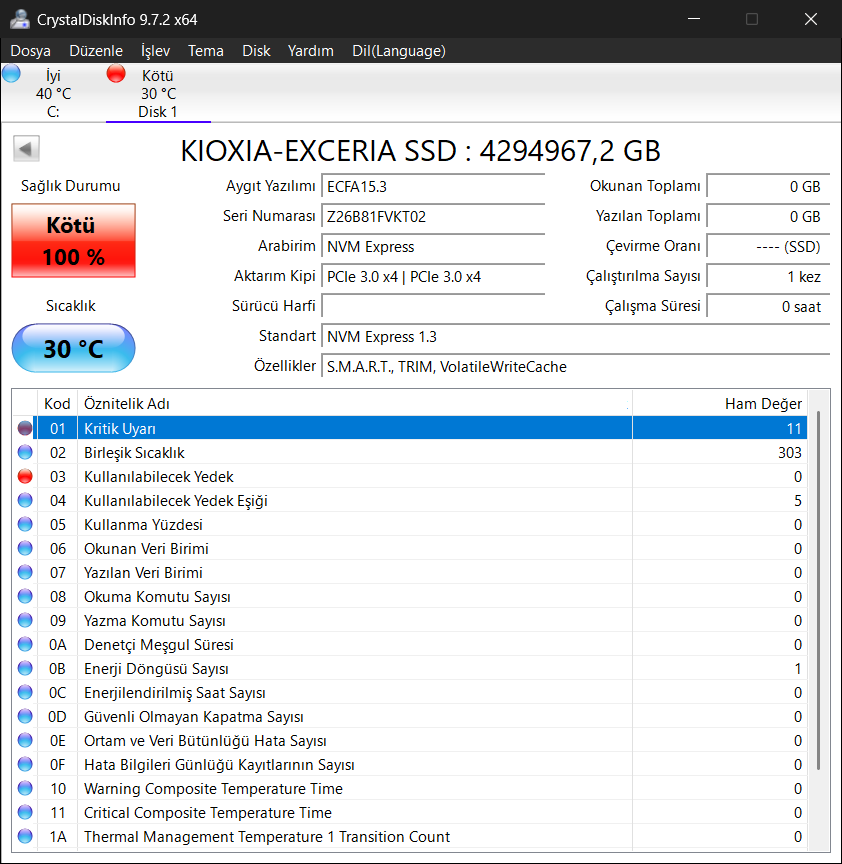Open the İşlev menu

click(155, 51)
